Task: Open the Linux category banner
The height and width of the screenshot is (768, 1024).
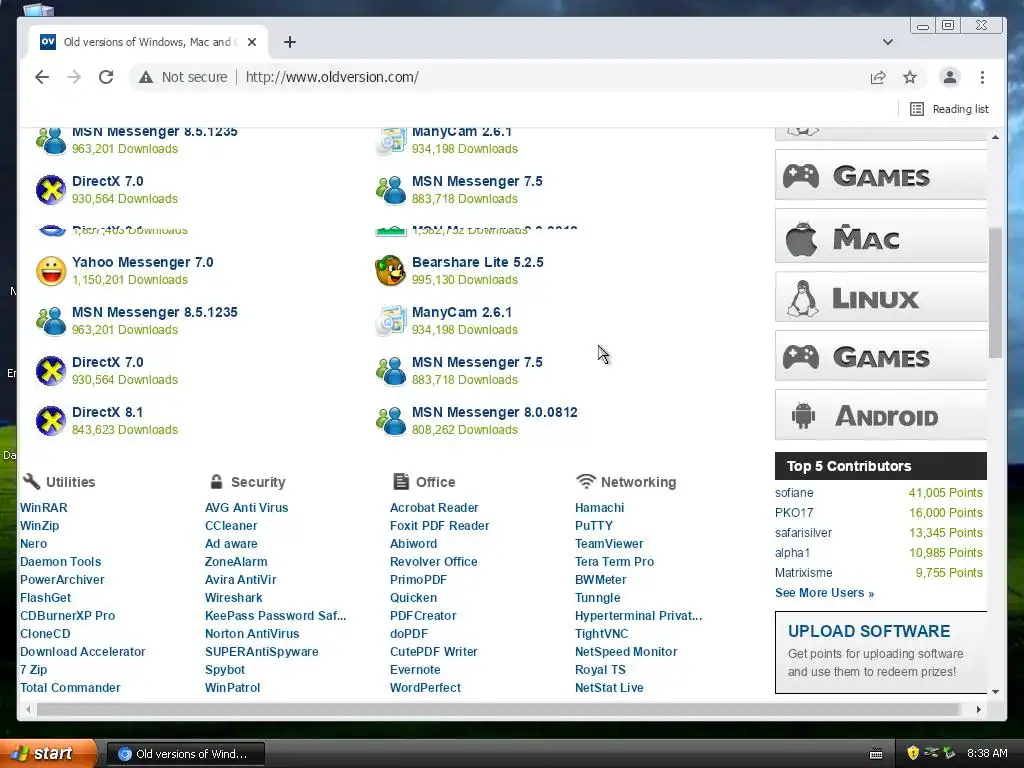Action: (880, 297)
